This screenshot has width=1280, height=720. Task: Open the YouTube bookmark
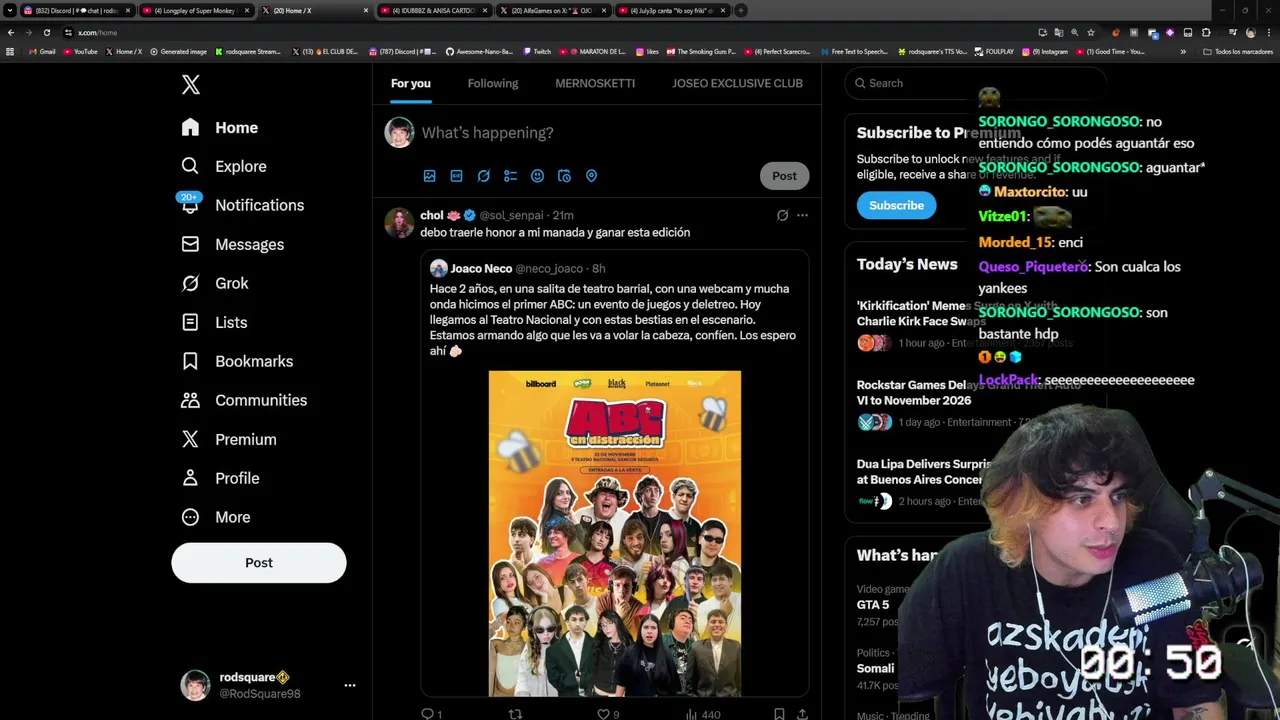coord(80,51)
